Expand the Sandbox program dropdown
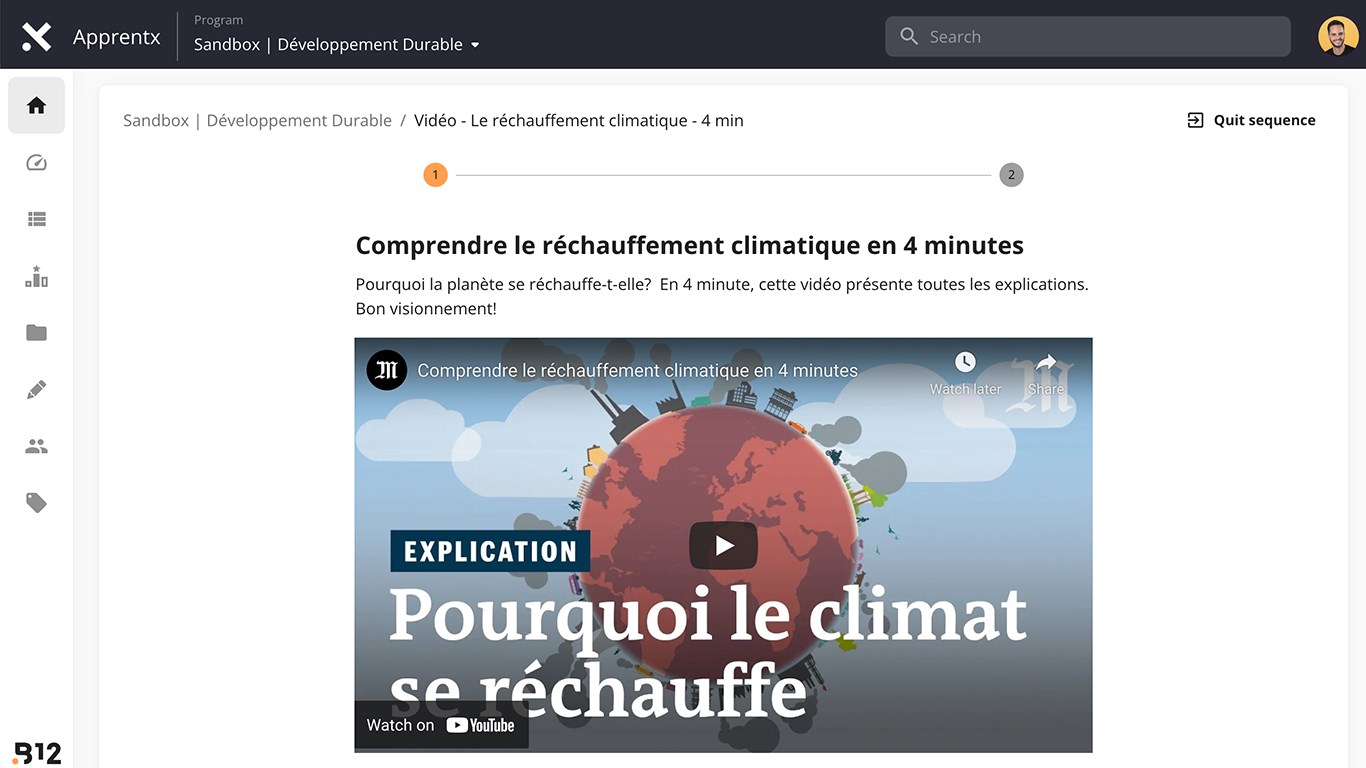The image size is (1366, 768). click(337, 44)
